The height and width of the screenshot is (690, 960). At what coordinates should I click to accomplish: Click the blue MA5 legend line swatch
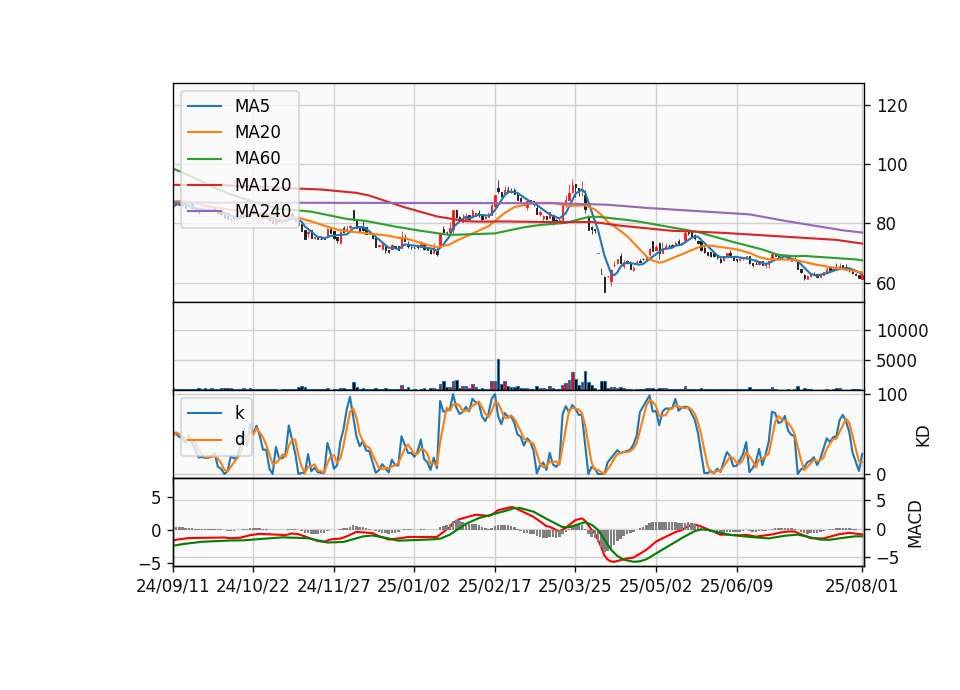[204, 107]
